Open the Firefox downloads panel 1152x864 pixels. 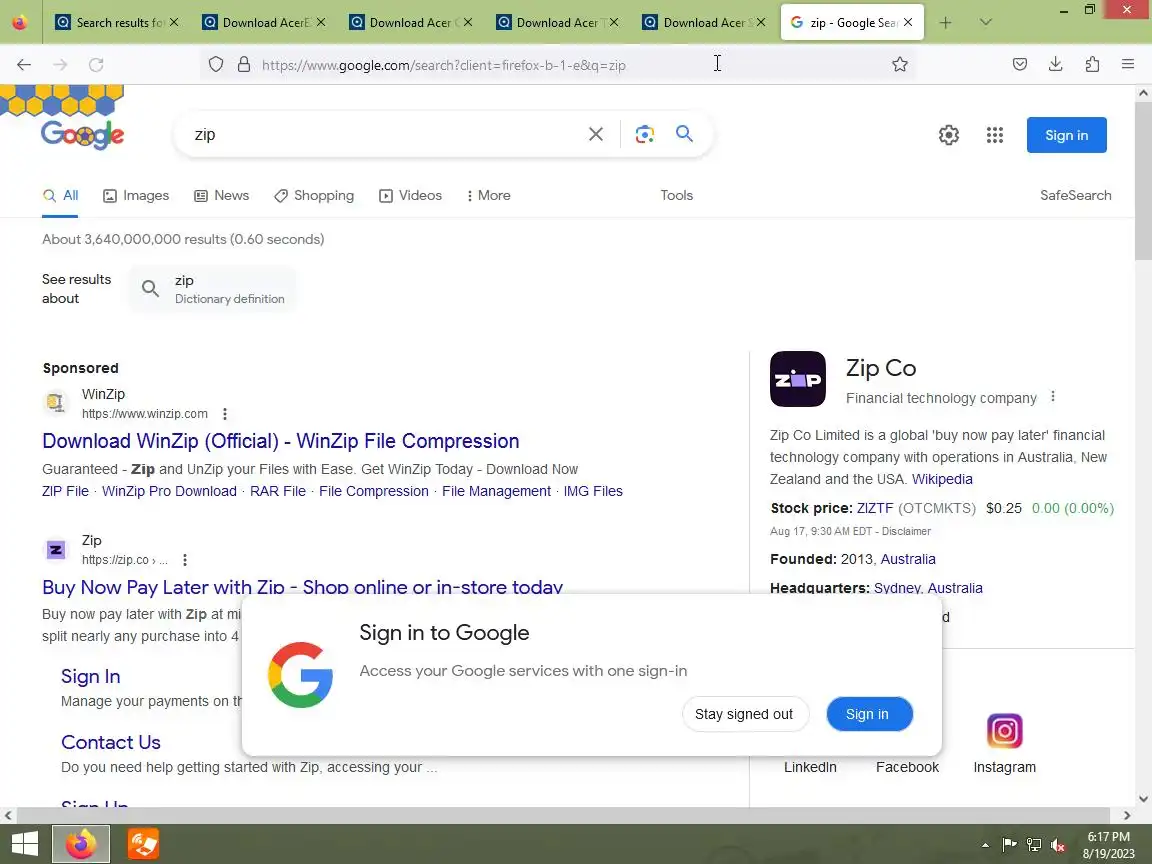click(1056, 65)
